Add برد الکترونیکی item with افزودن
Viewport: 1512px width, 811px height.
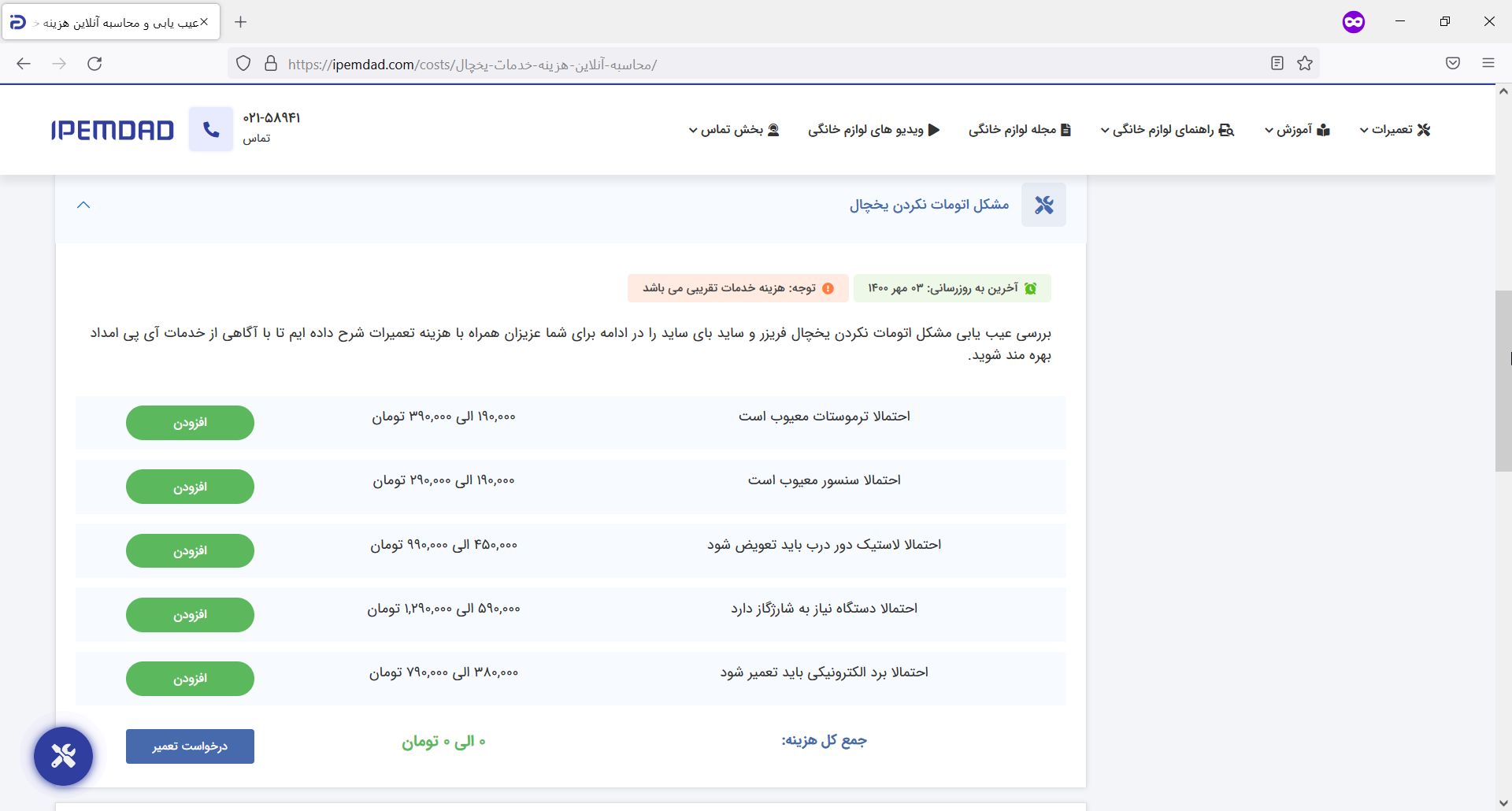[190, 679]
